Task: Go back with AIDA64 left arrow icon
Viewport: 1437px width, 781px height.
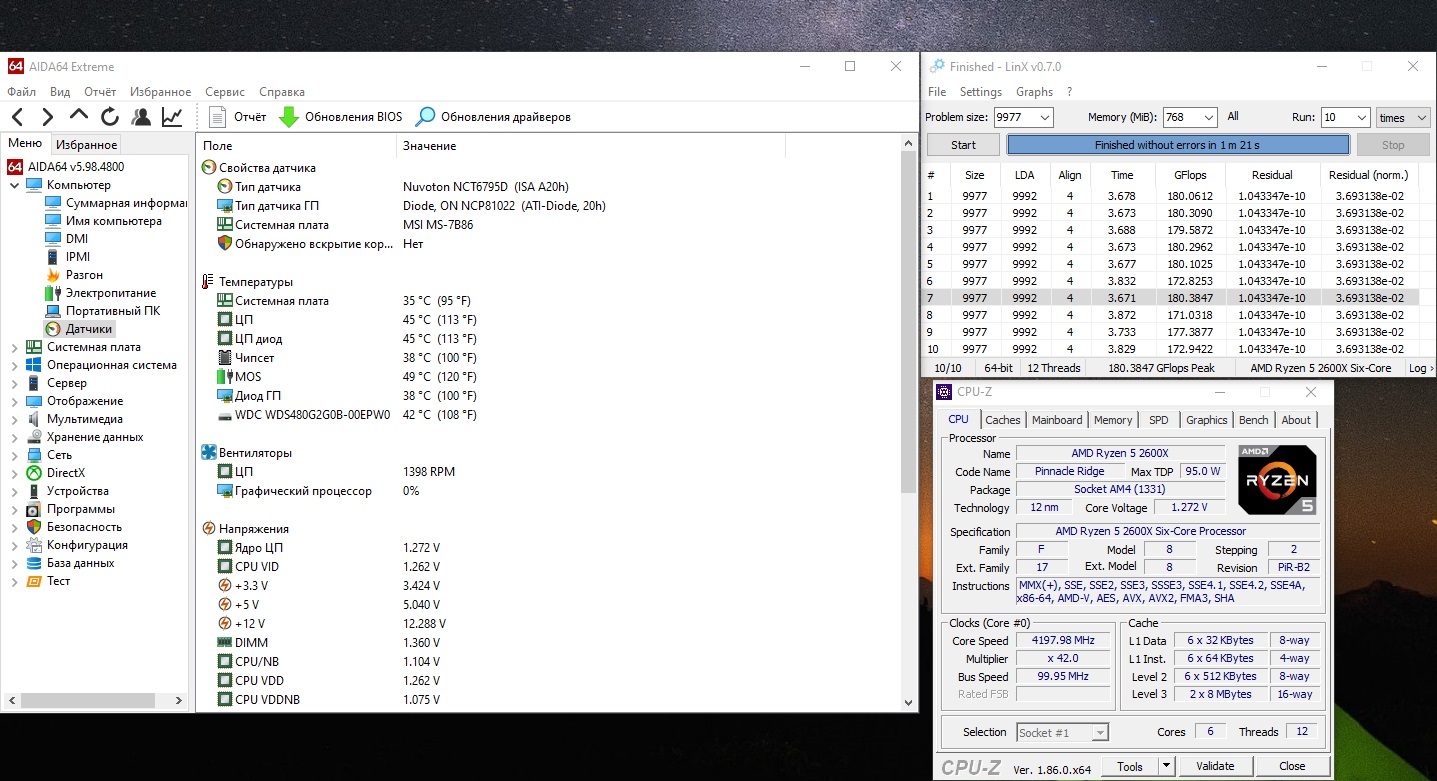Action: [17, 117]
